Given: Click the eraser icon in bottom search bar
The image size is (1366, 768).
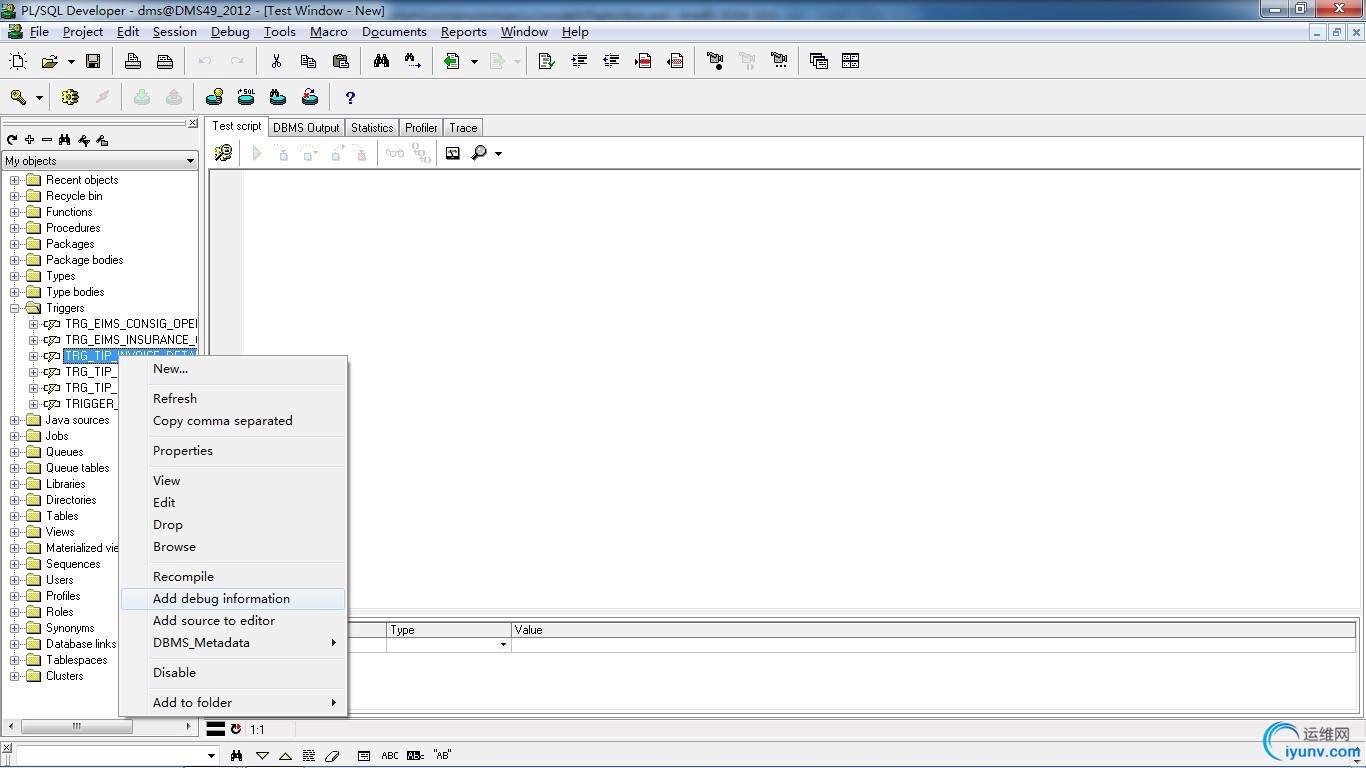Looking at the screenshot, I should pos(333,756).
